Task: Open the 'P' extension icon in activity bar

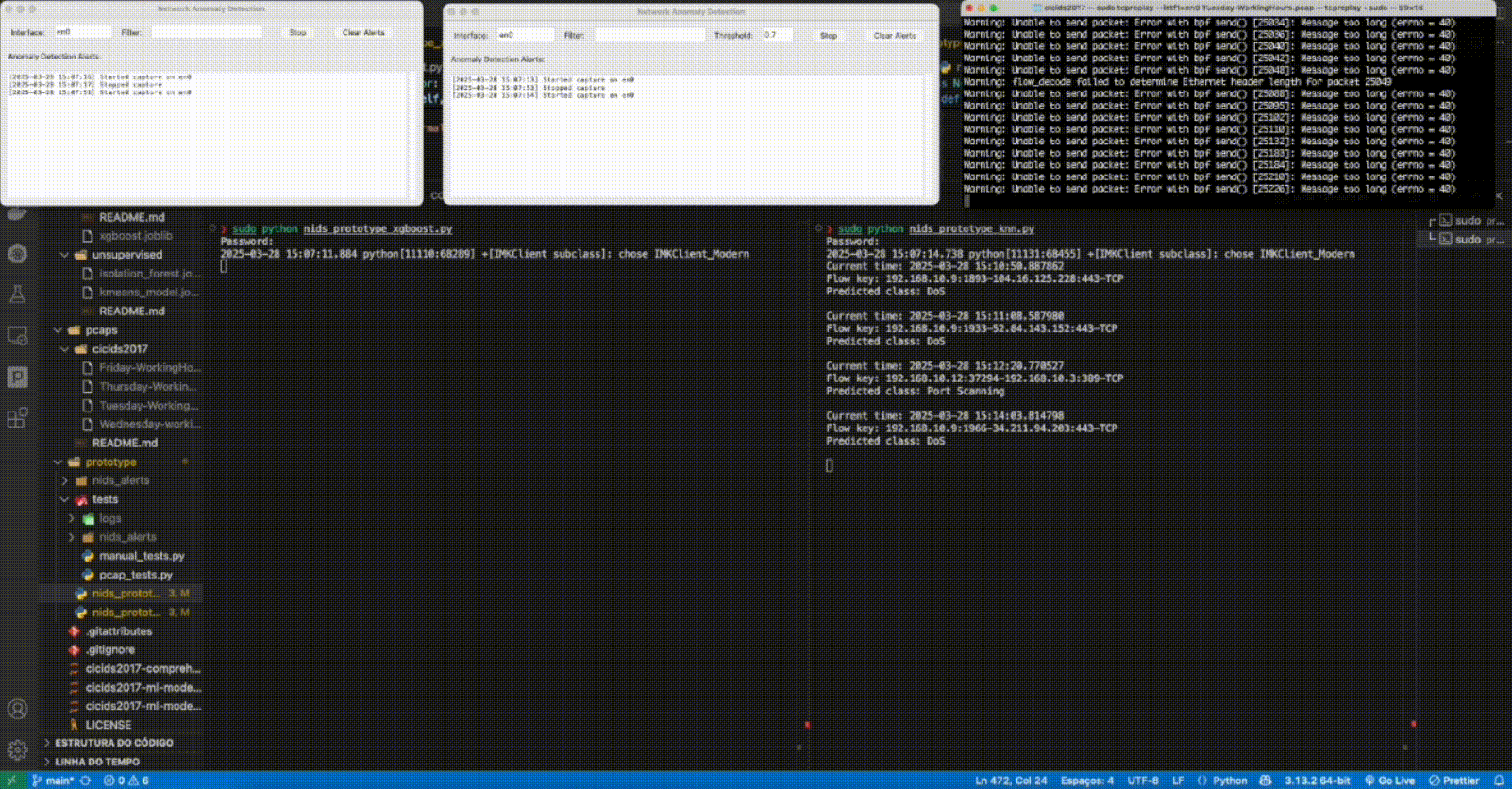Action: coord(17,377)
